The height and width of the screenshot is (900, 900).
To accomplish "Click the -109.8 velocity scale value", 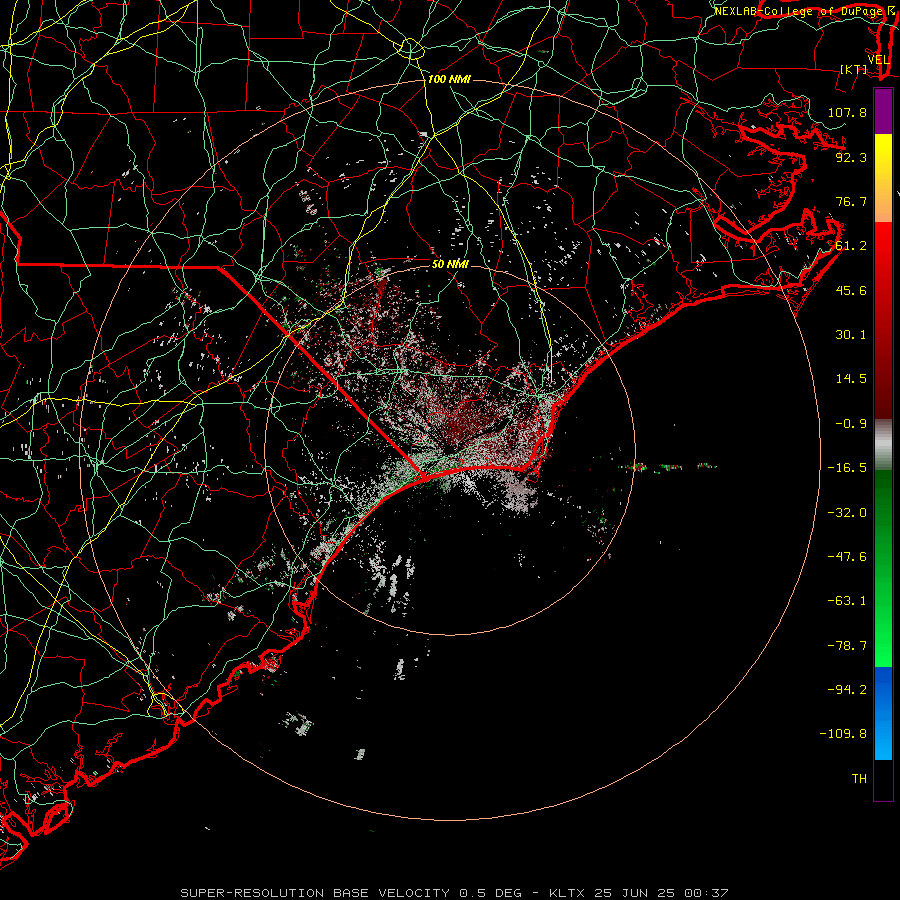I will 843,734.
